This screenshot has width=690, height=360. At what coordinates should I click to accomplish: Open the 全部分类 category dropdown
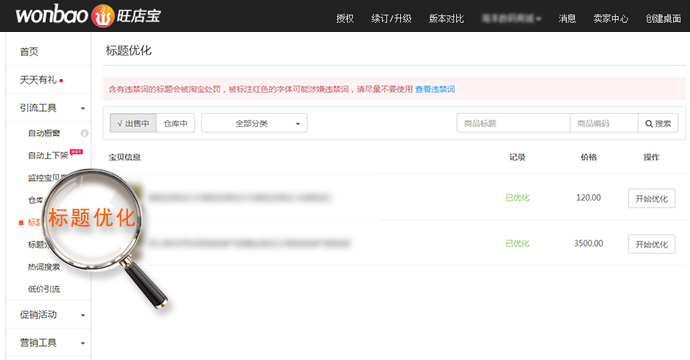(x=254, y=123)
